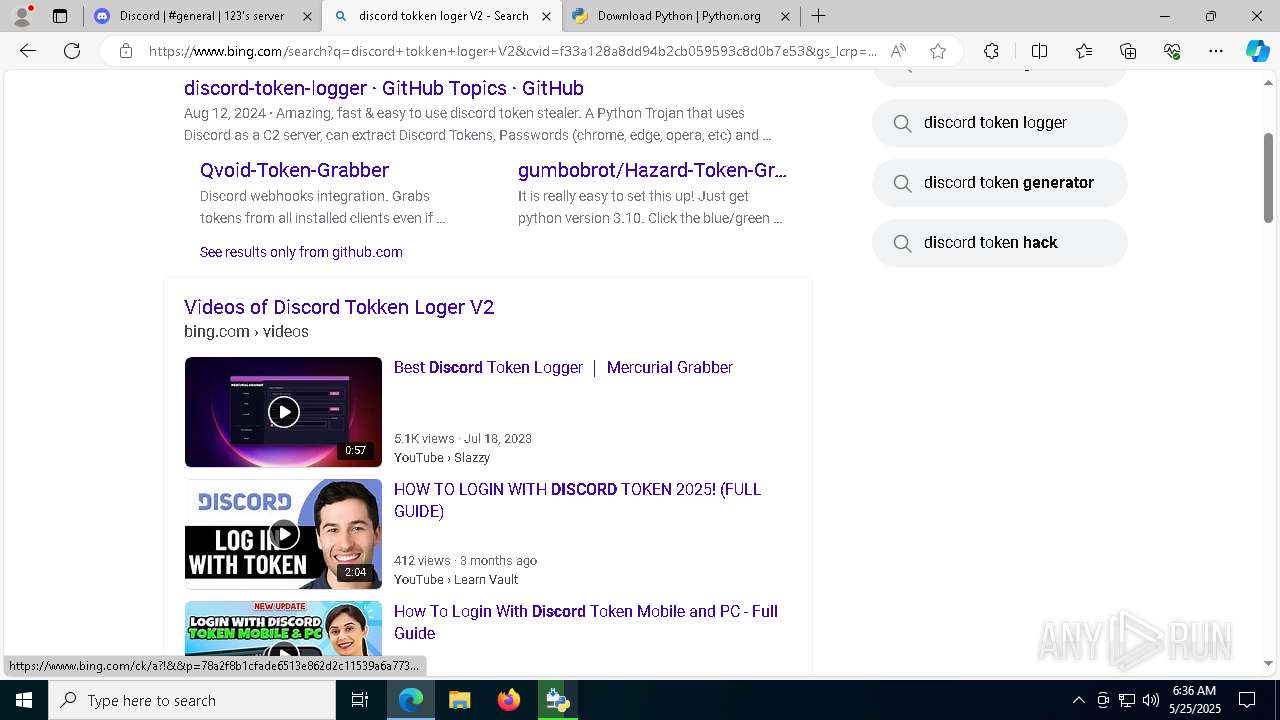Click YouTube › Slazzy source text
The height and width of the screenshot is (720, 1280).
[442, 457]
